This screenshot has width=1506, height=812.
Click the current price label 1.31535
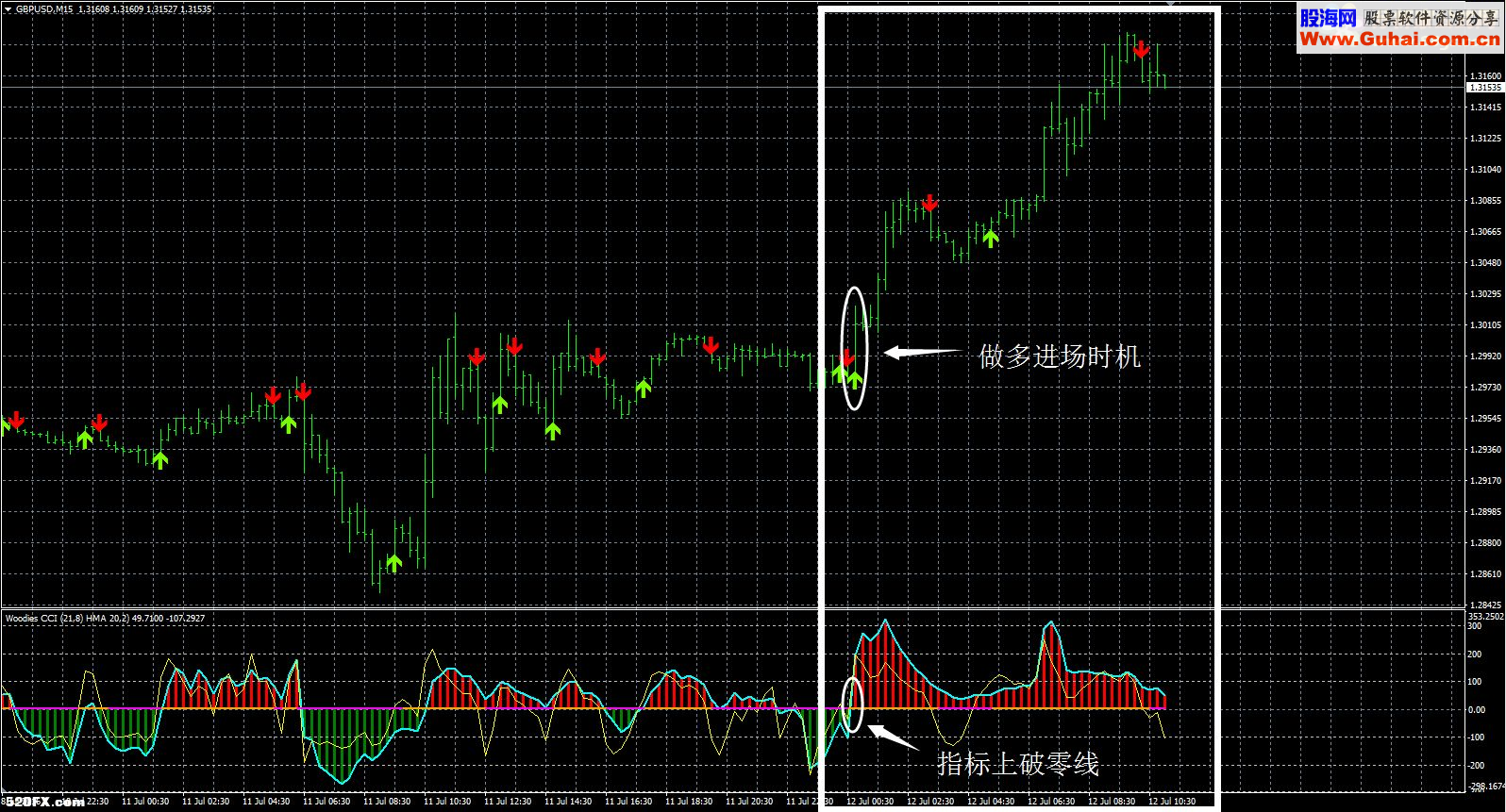click(x=1484, y=88)
